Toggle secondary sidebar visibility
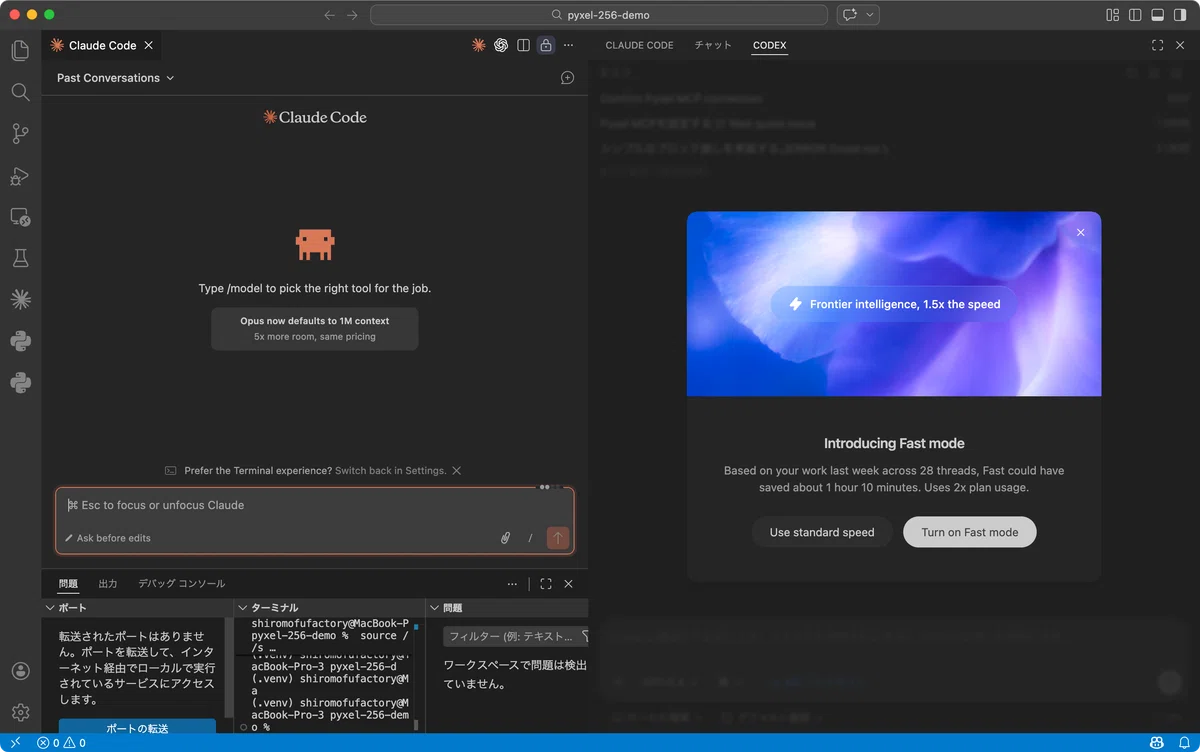Viewport: 1200px width, 752px height. pyautogui.click(x=1179, y=15)
